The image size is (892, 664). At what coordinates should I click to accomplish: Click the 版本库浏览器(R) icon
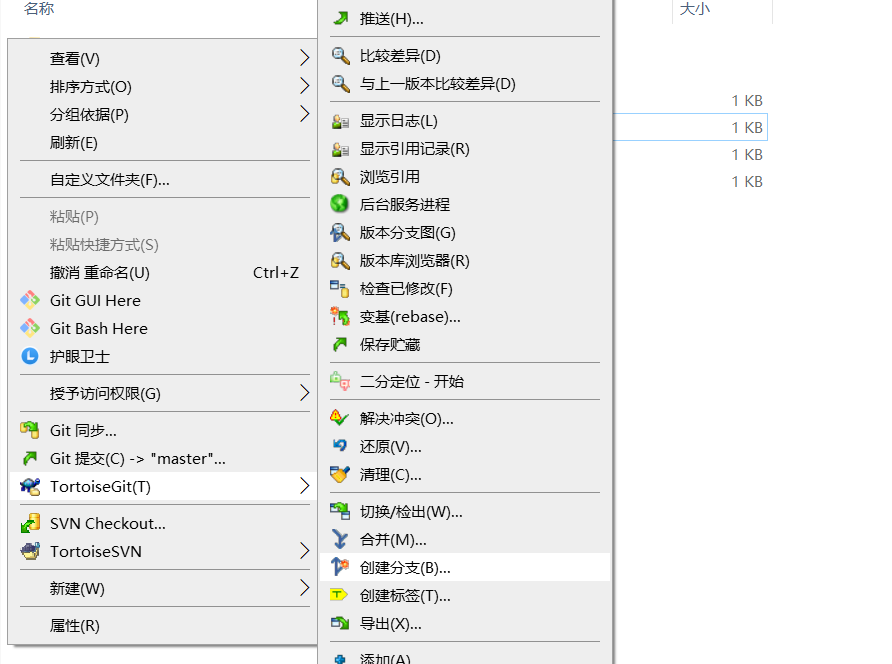pos(340,261)
